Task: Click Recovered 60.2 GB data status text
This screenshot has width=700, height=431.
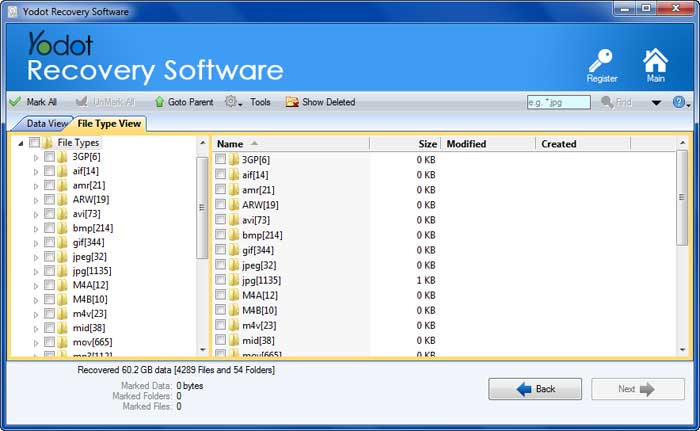Action: pos(176,370)
